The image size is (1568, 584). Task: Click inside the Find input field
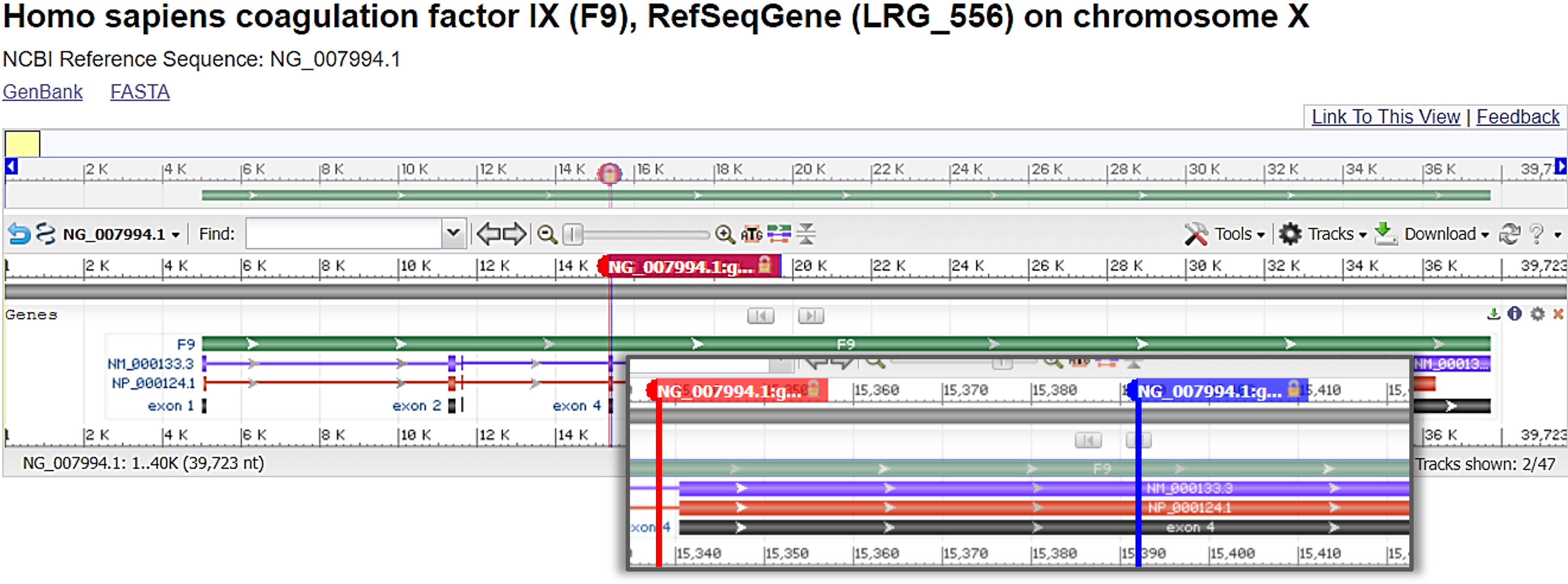click(x=344, y=233)
